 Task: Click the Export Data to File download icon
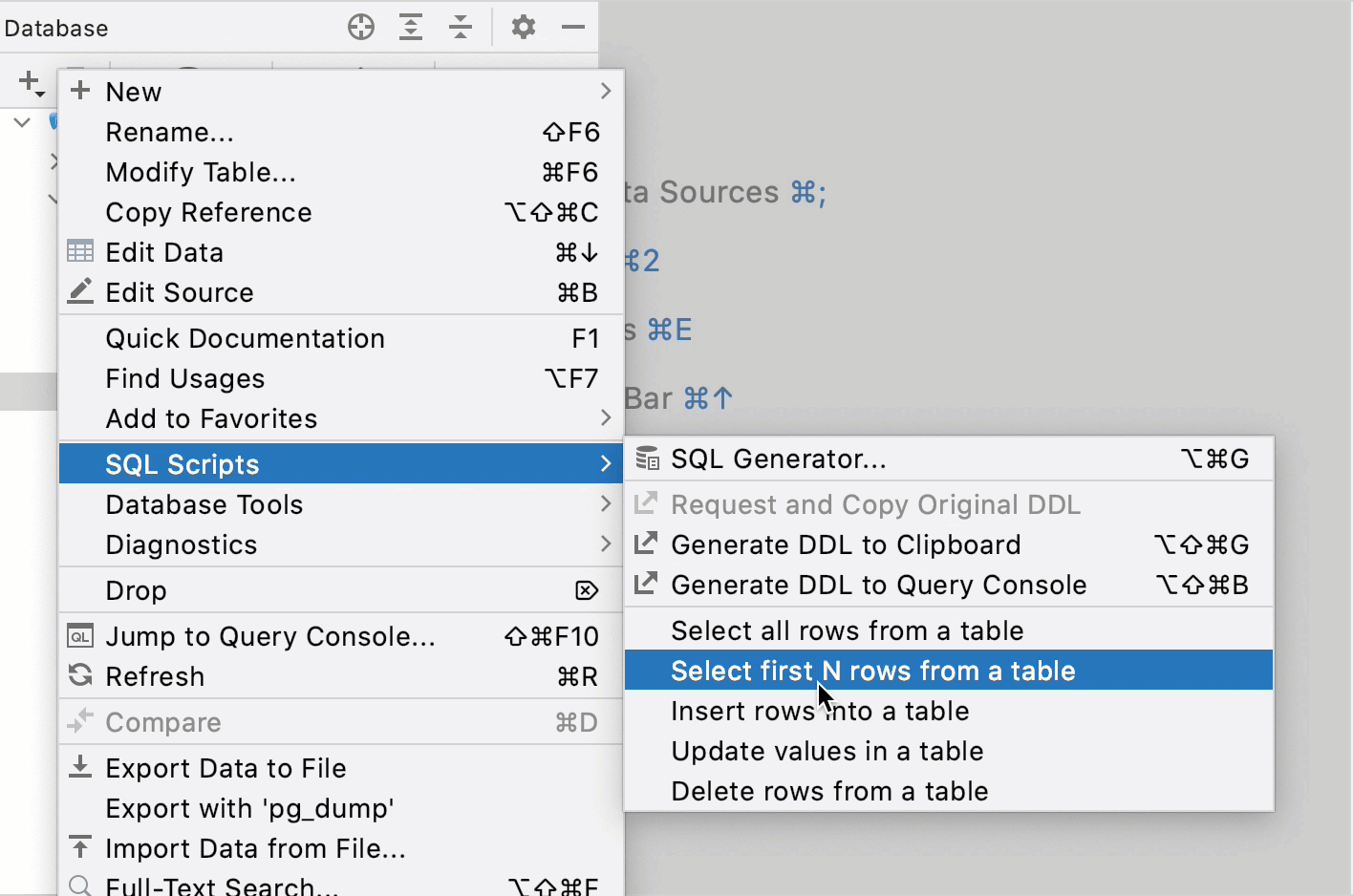pyautogui.click(x=80, y=767)
